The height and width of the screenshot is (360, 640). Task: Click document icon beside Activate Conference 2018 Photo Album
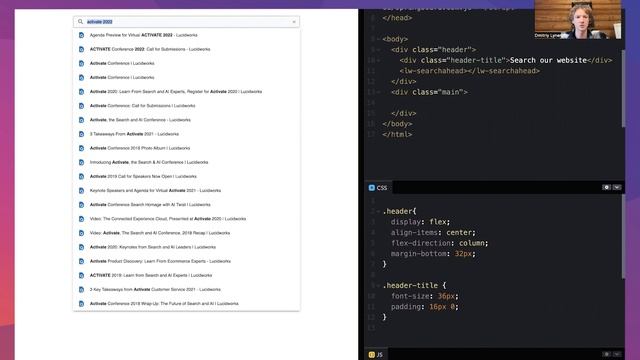click(81, 148)
